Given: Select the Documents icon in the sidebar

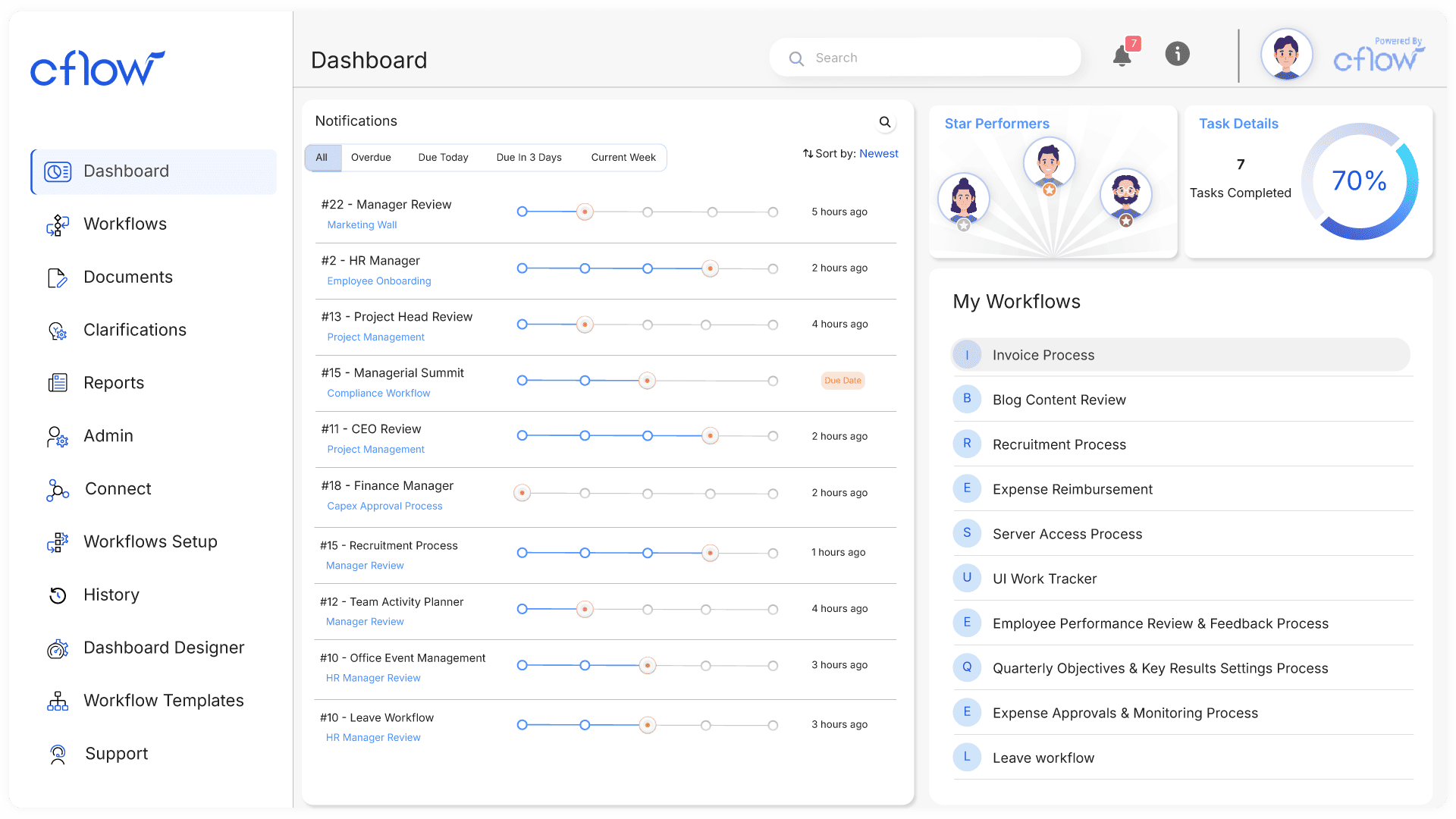Looking at the screenshot, I should coord(58,277).
